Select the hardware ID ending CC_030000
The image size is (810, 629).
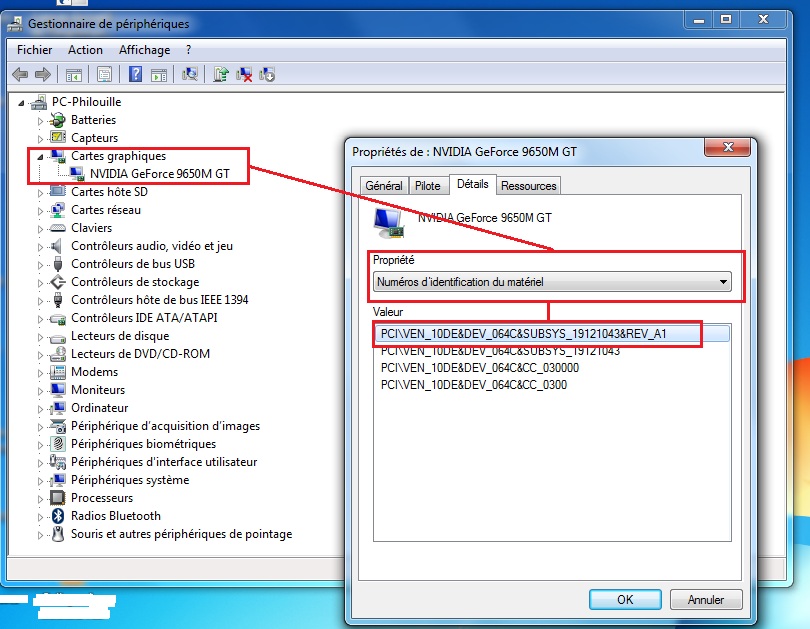480,368
